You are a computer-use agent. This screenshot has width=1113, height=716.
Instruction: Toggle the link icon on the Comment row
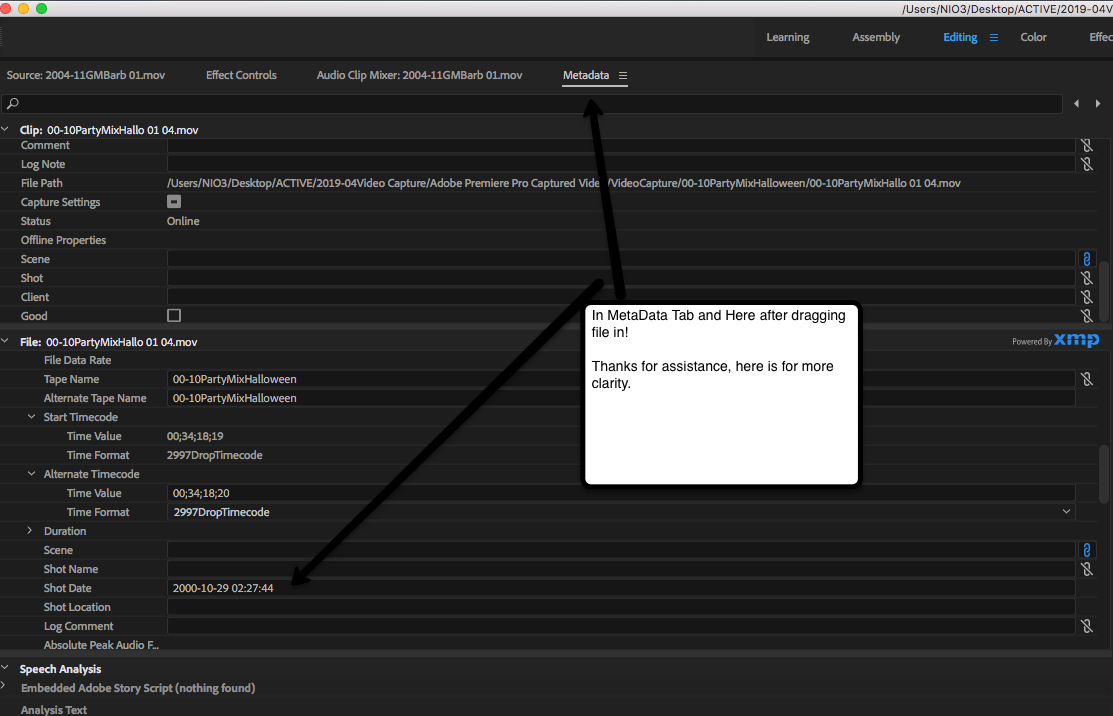[1087, 145]
